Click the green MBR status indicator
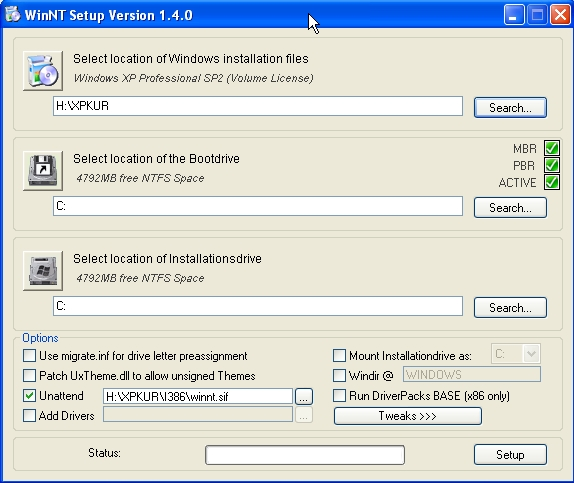 [x=551, y=148]
